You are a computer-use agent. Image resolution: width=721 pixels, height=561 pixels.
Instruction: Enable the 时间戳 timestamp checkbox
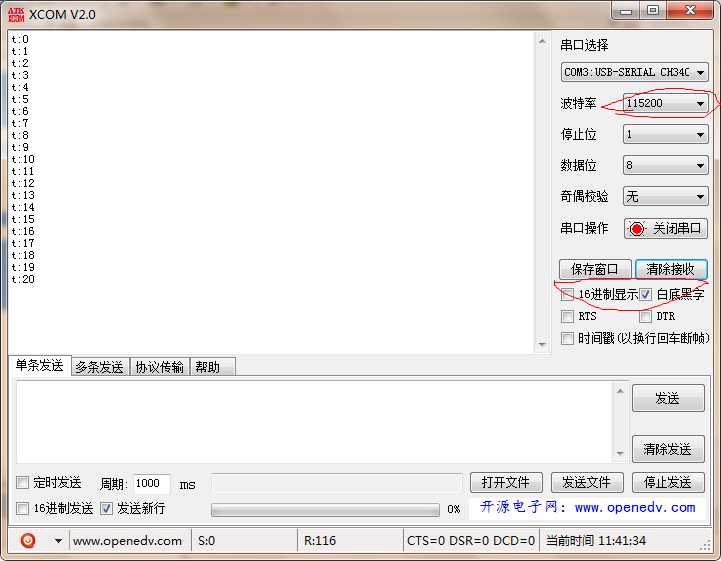click(567, 338)
